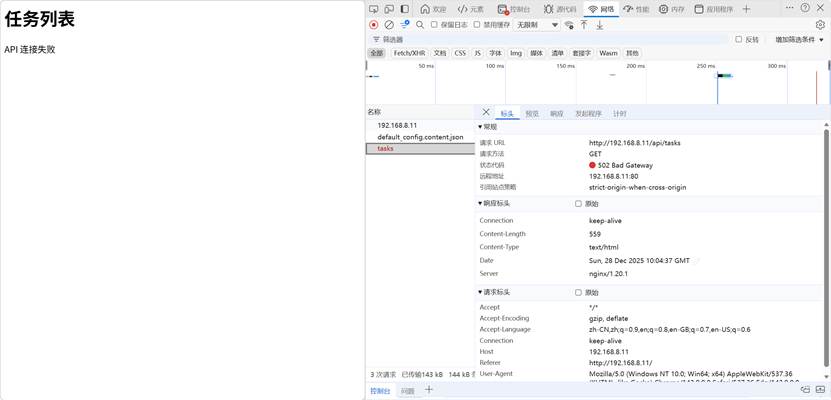
Task: Close the request details pane
Action: [486, 112]
